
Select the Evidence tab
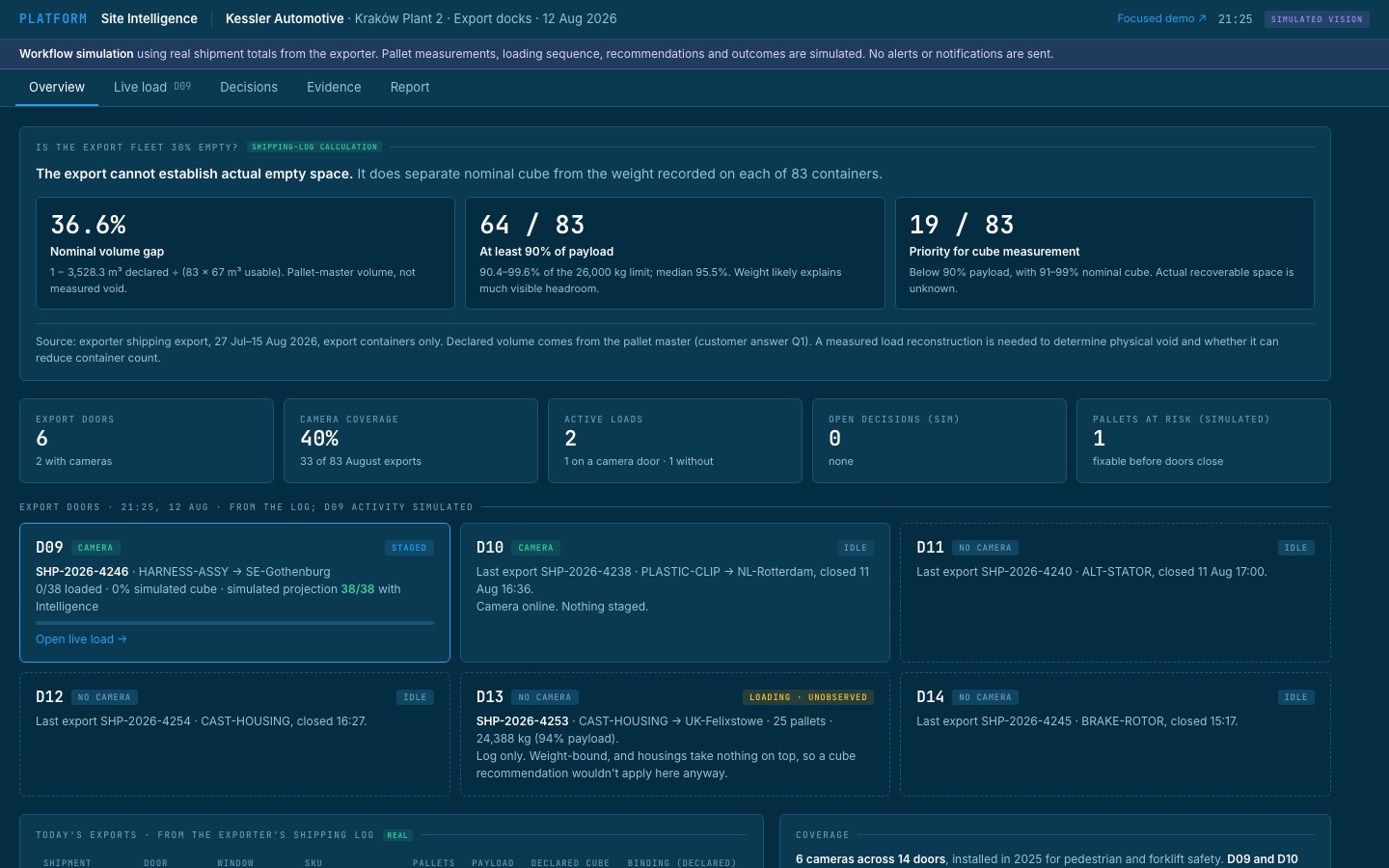pyautogui.click(x=334, y=87)
